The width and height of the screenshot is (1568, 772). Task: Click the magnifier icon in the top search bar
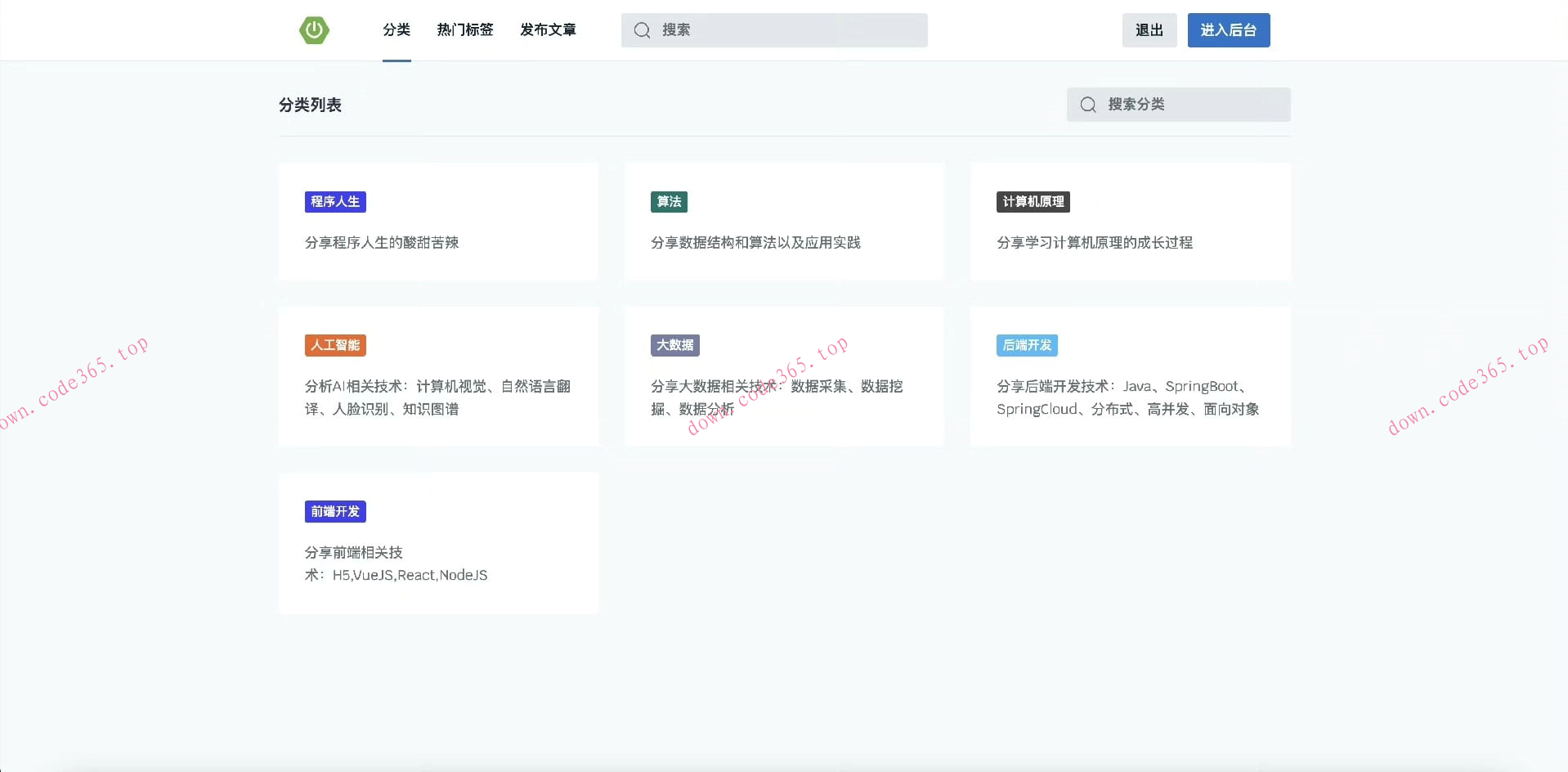[x=642, y=29]
